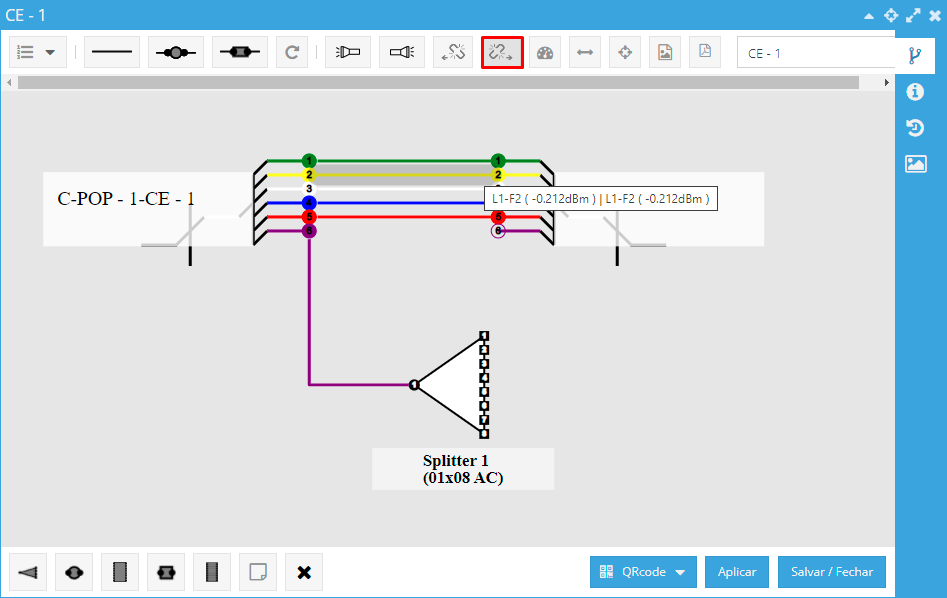Screen dimensions: 947x598
Task: Open the list options dropdown in toolbar
Action: (37, 53)
